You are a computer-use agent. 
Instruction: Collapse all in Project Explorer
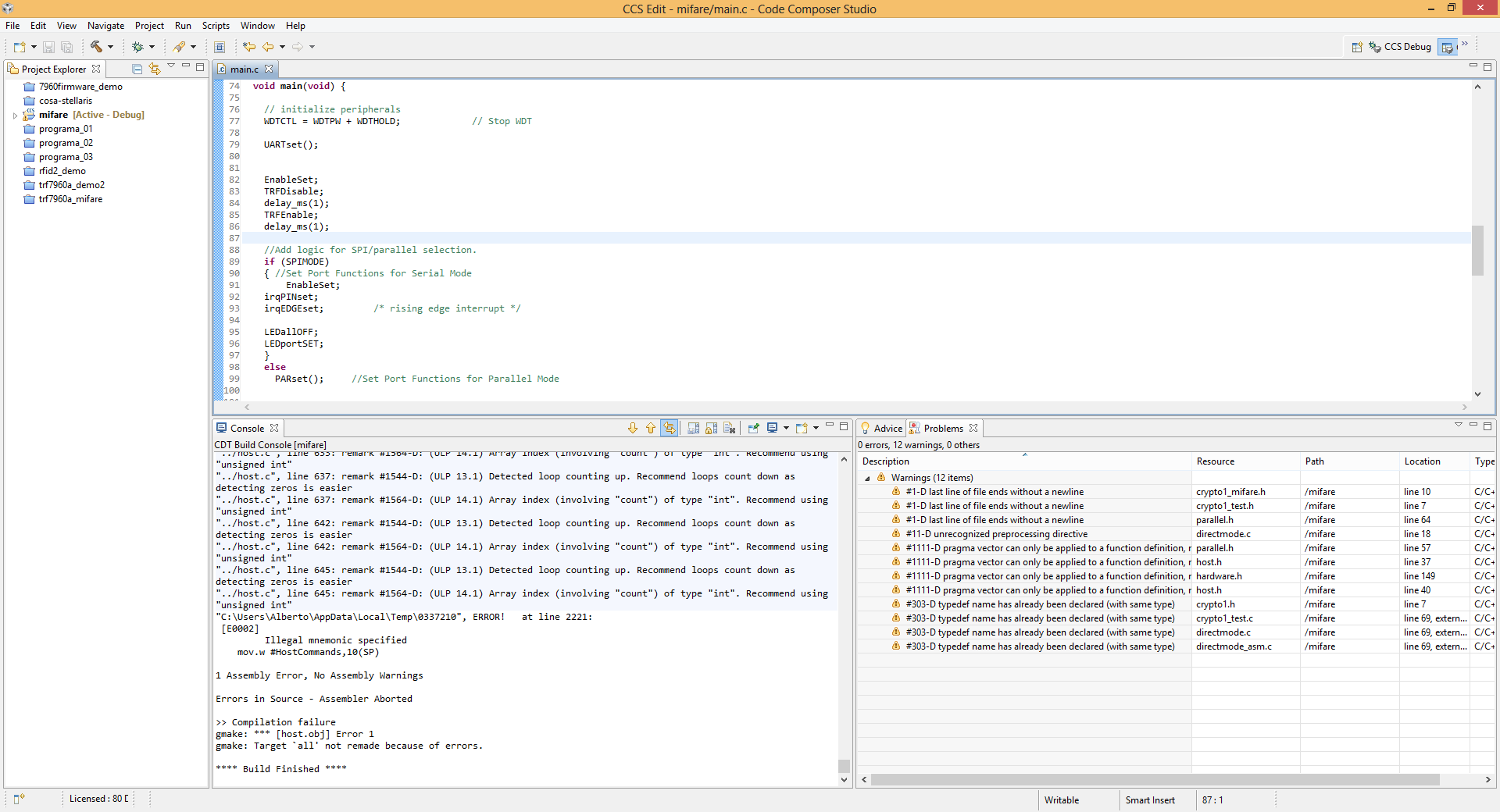(137, 69)
